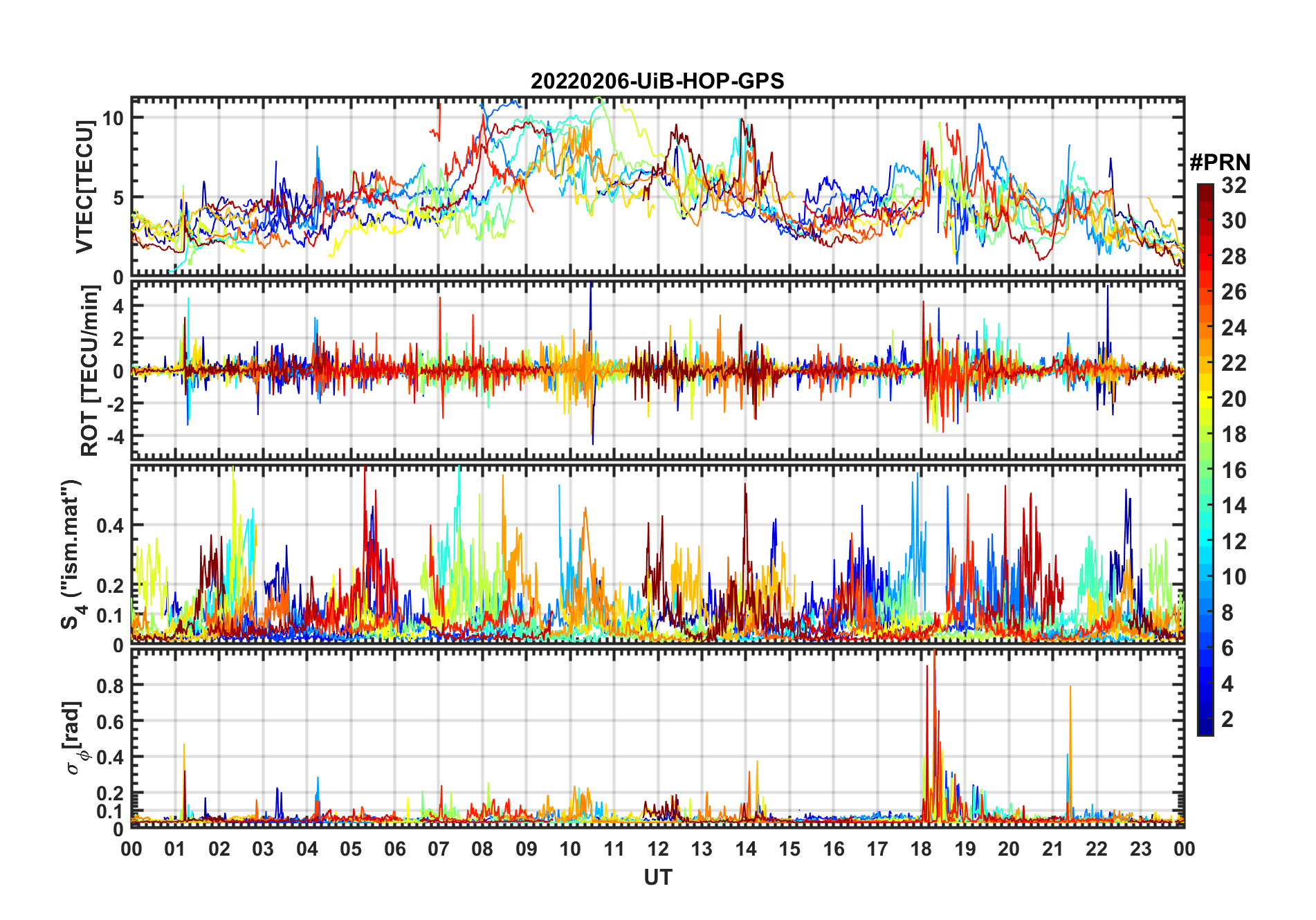Click tick value 10 on the VTEC axis
The height and width of the screenshot is (920, 1316).
(x=113, y=118)
